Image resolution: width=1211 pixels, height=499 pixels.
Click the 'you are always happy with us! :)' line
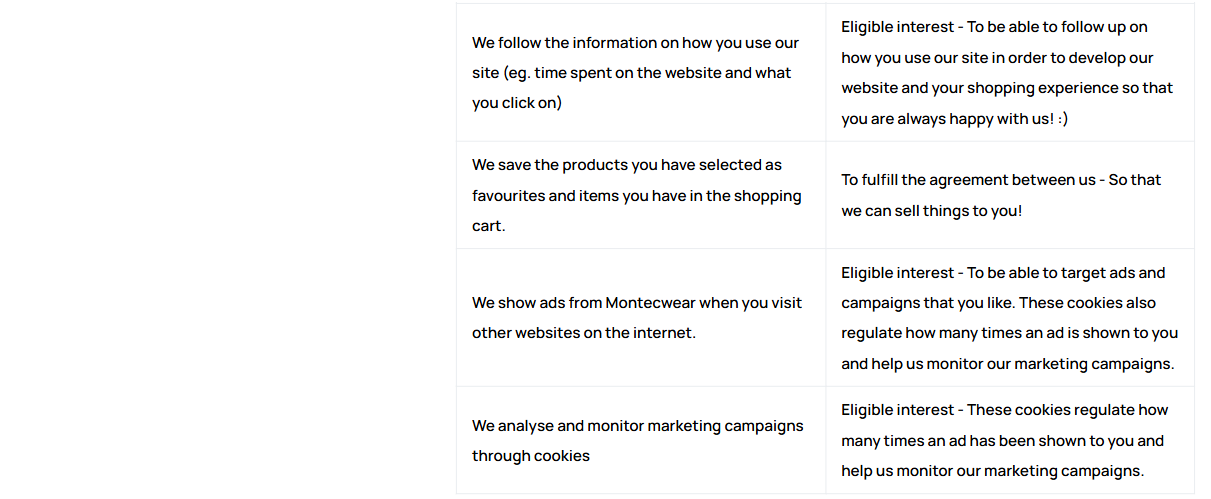[954, 119]
